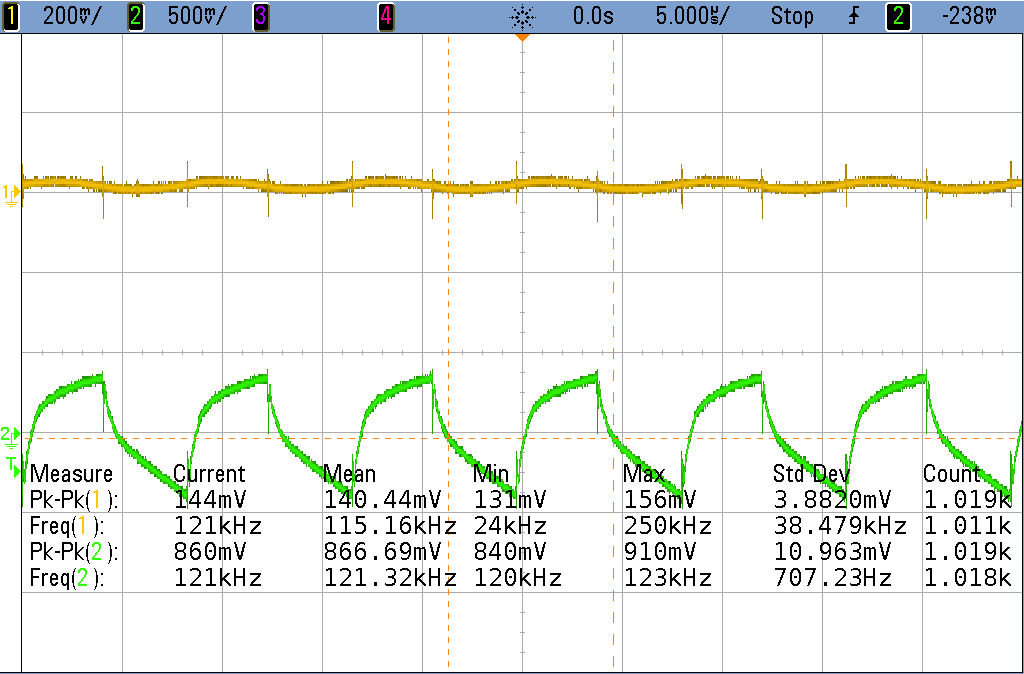1024x674 pixels.
Task: Click the trigger position sun-like icon
Action: coord(522,16)
